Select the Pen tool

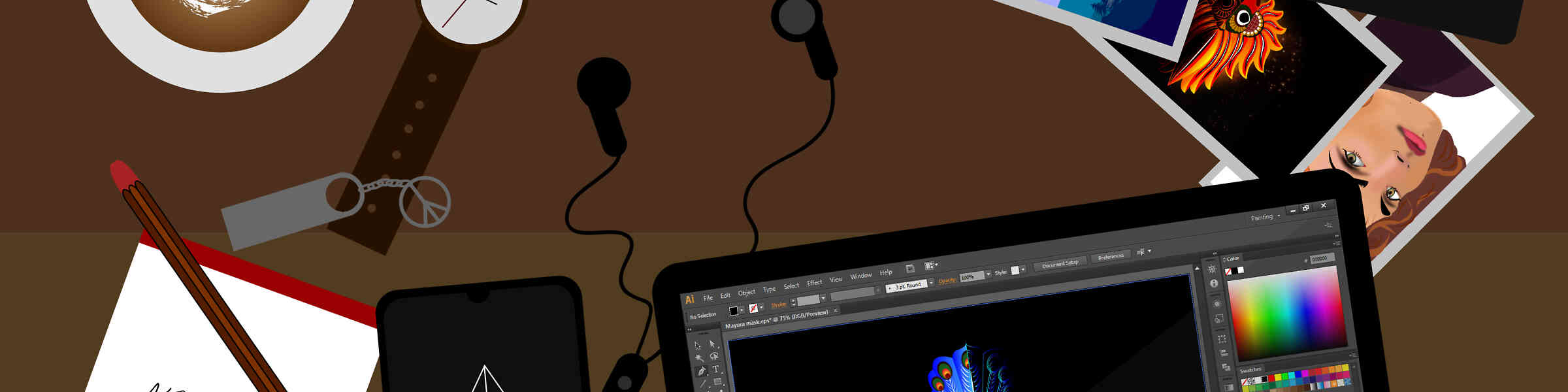702,371
